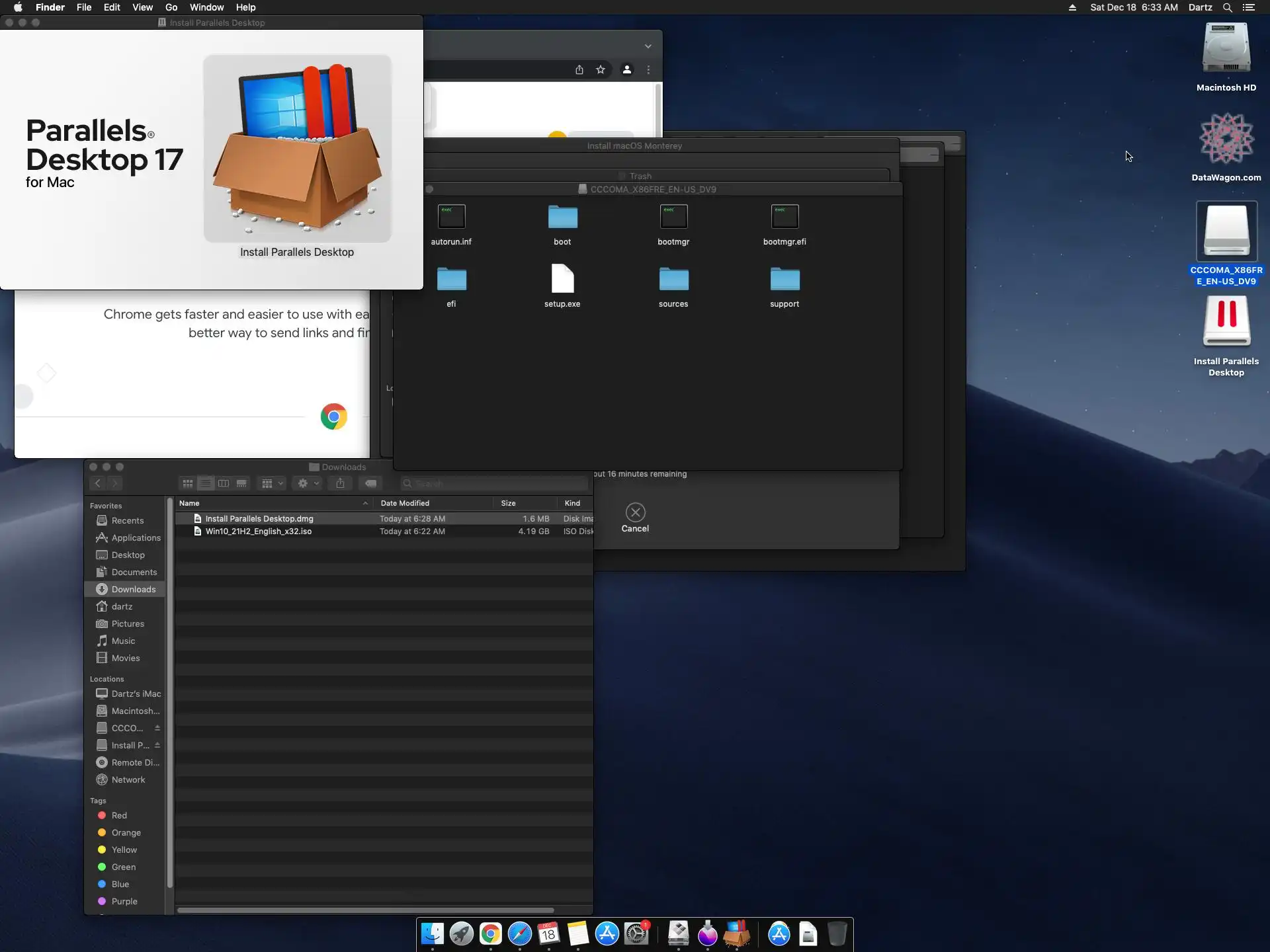Select the Win10_21H2_English_x32.iso file
This screenshot has height=952, width=1270.
[x=258, y=532]
